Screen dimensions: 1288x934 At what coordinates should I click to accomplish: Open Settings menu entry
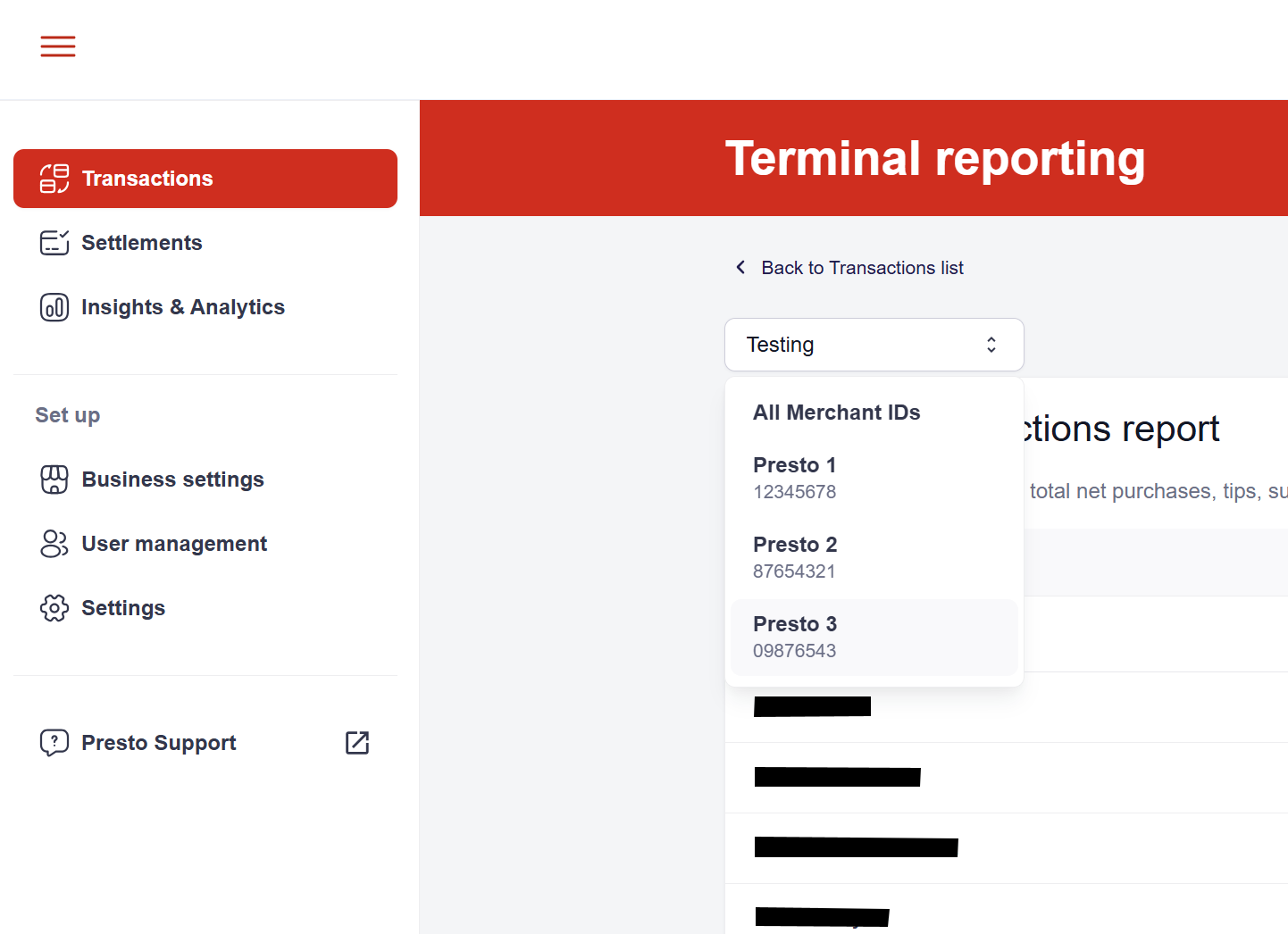205,608
